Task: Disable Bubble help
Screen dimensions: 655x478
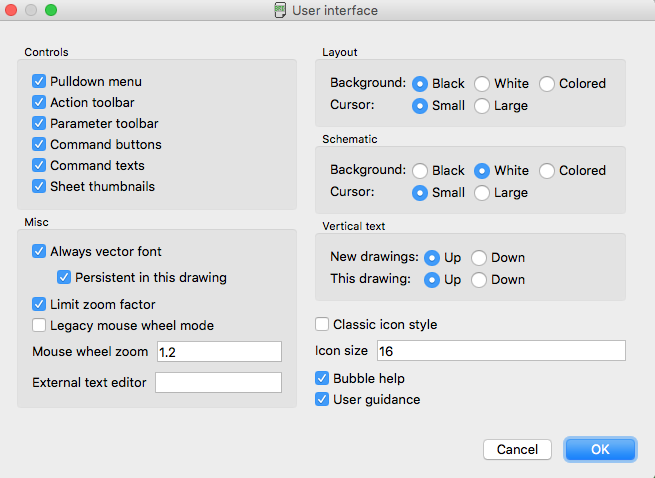Action: coord(322,378)
